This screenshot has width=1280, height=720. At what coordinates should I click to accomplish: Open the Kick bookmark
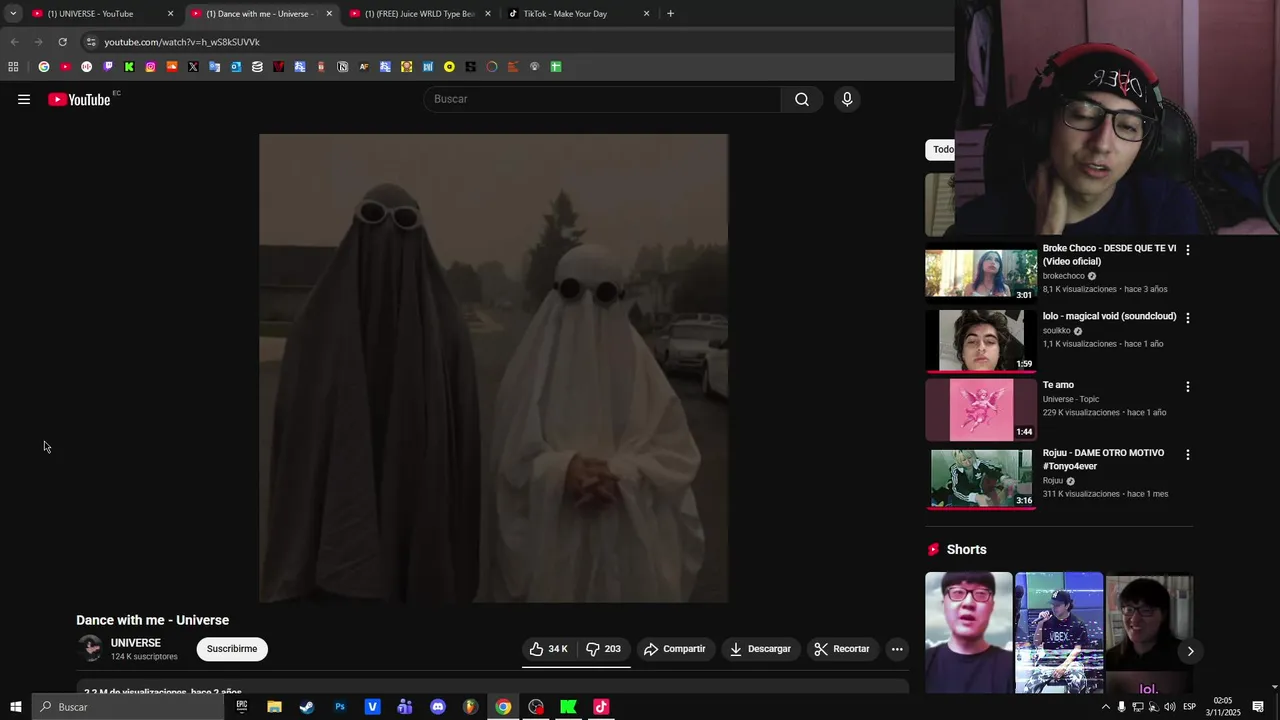pos(129,67)
